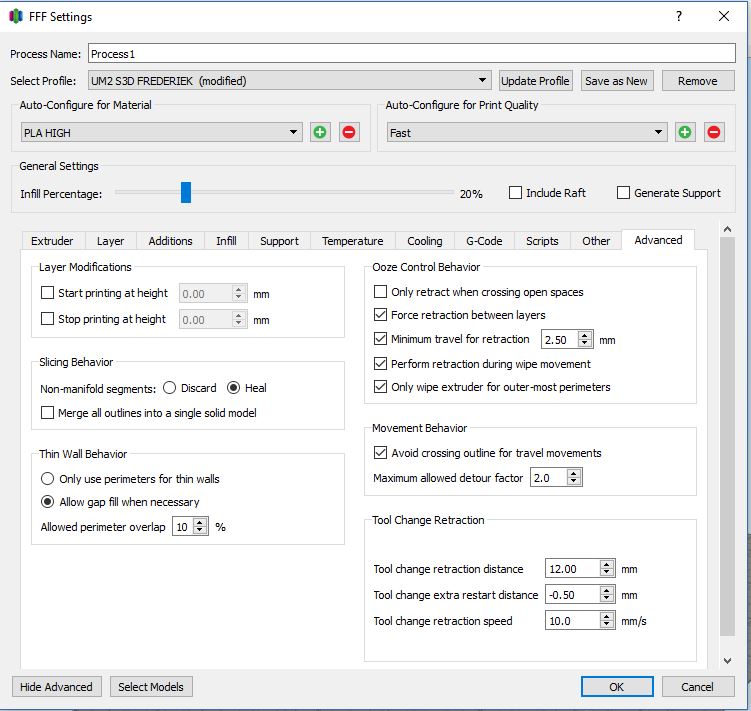This screenshot has width=751, height=711.
Task: Switch to the Infill tab
Action: [226, 241]
